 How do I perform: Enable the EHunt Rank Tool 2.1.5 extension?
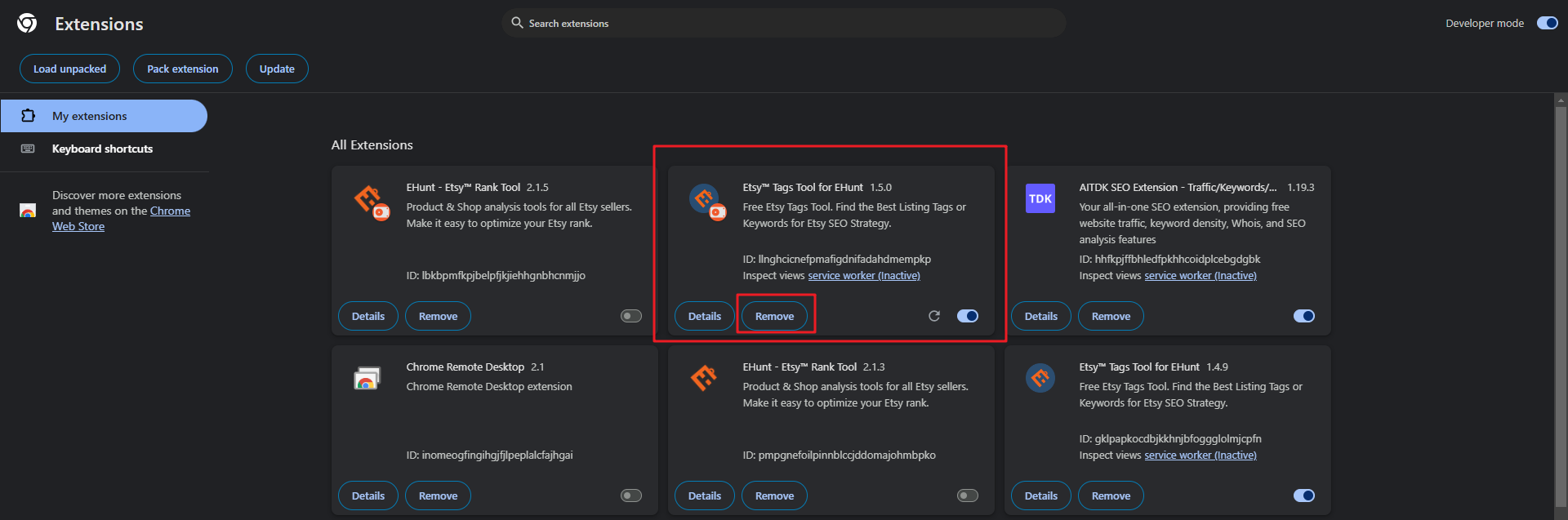(x=631, y=316)
